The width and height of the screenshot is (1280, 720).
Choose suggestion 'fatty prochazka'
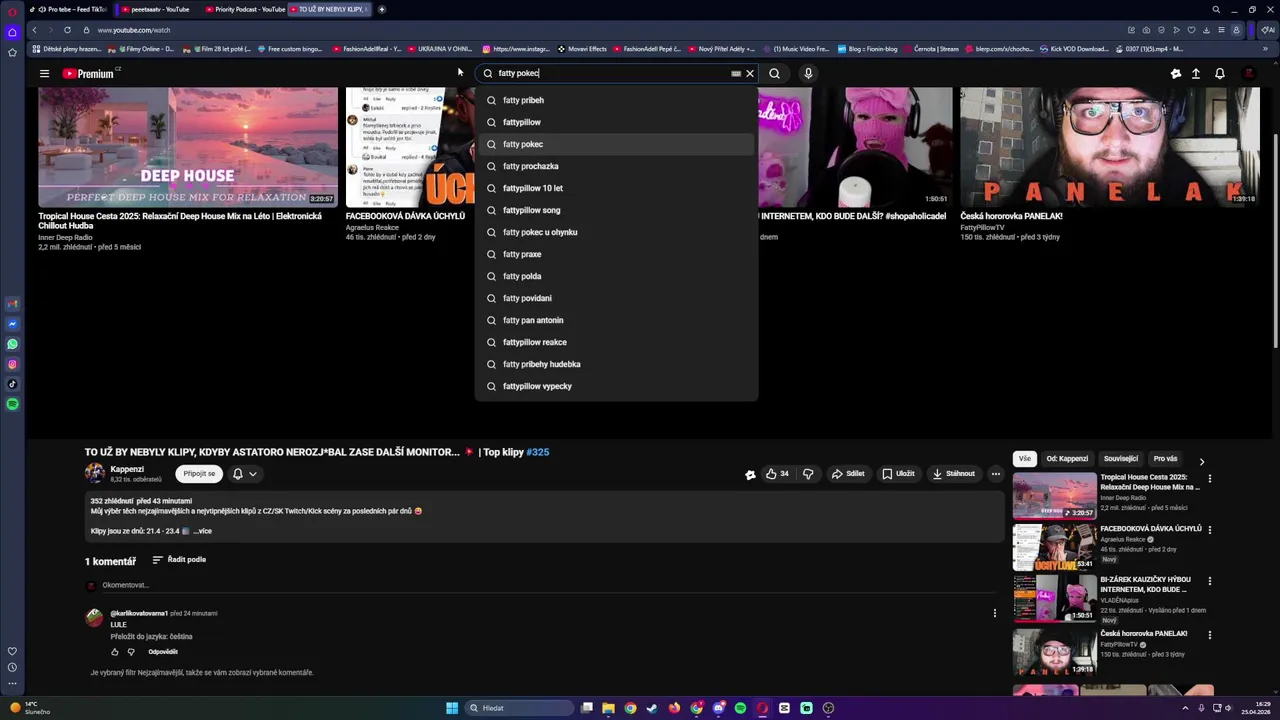click(616, 166)
